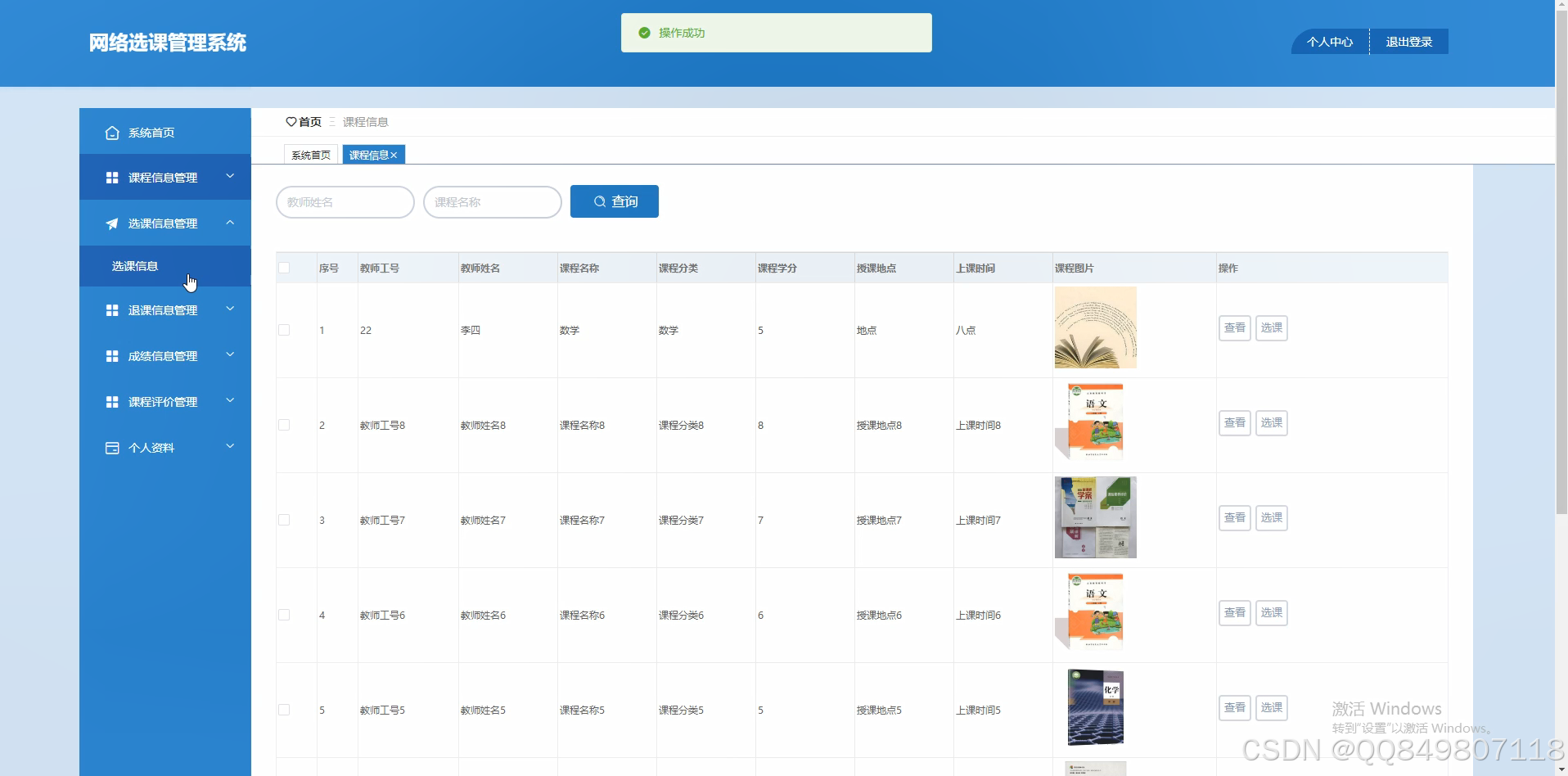Open the 系统首页 home icon in sidebar

pos(112,133)
